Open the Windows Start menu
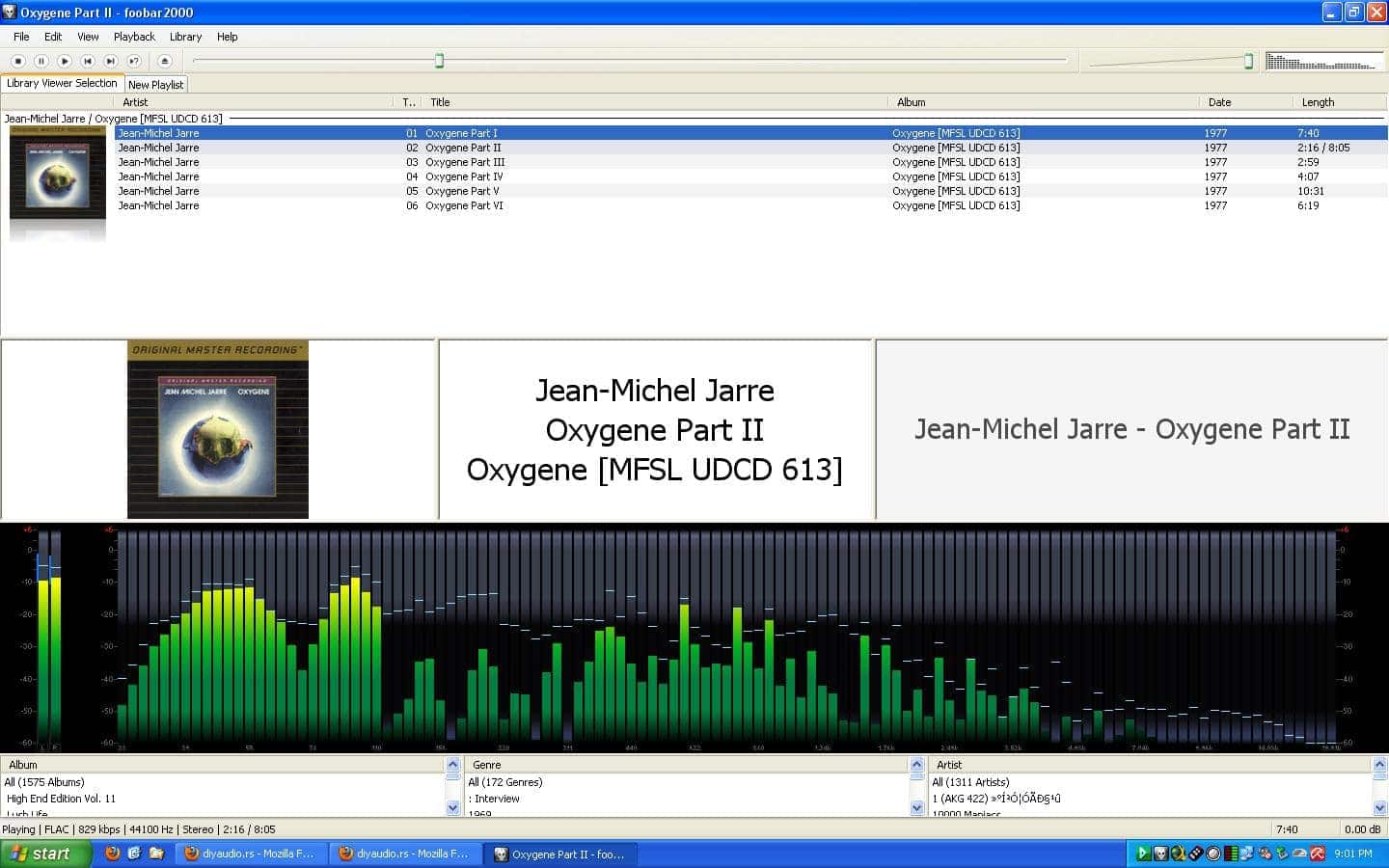The width and height of the screenshot is (1389, 868). pyautogui.click(x=45, y=854)
